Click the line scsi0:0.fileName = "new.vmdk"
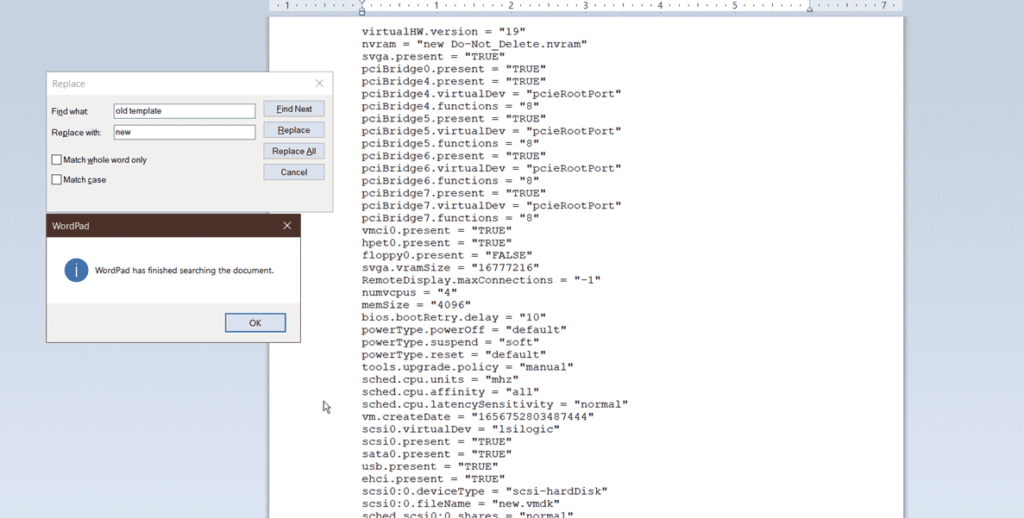This screenshot has height=518, width=1024. [462, 503]
